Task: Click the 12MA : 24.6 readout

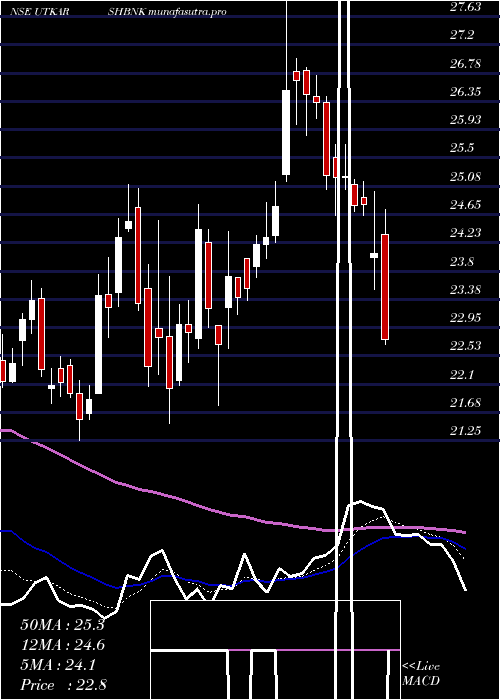Action: 62,645
